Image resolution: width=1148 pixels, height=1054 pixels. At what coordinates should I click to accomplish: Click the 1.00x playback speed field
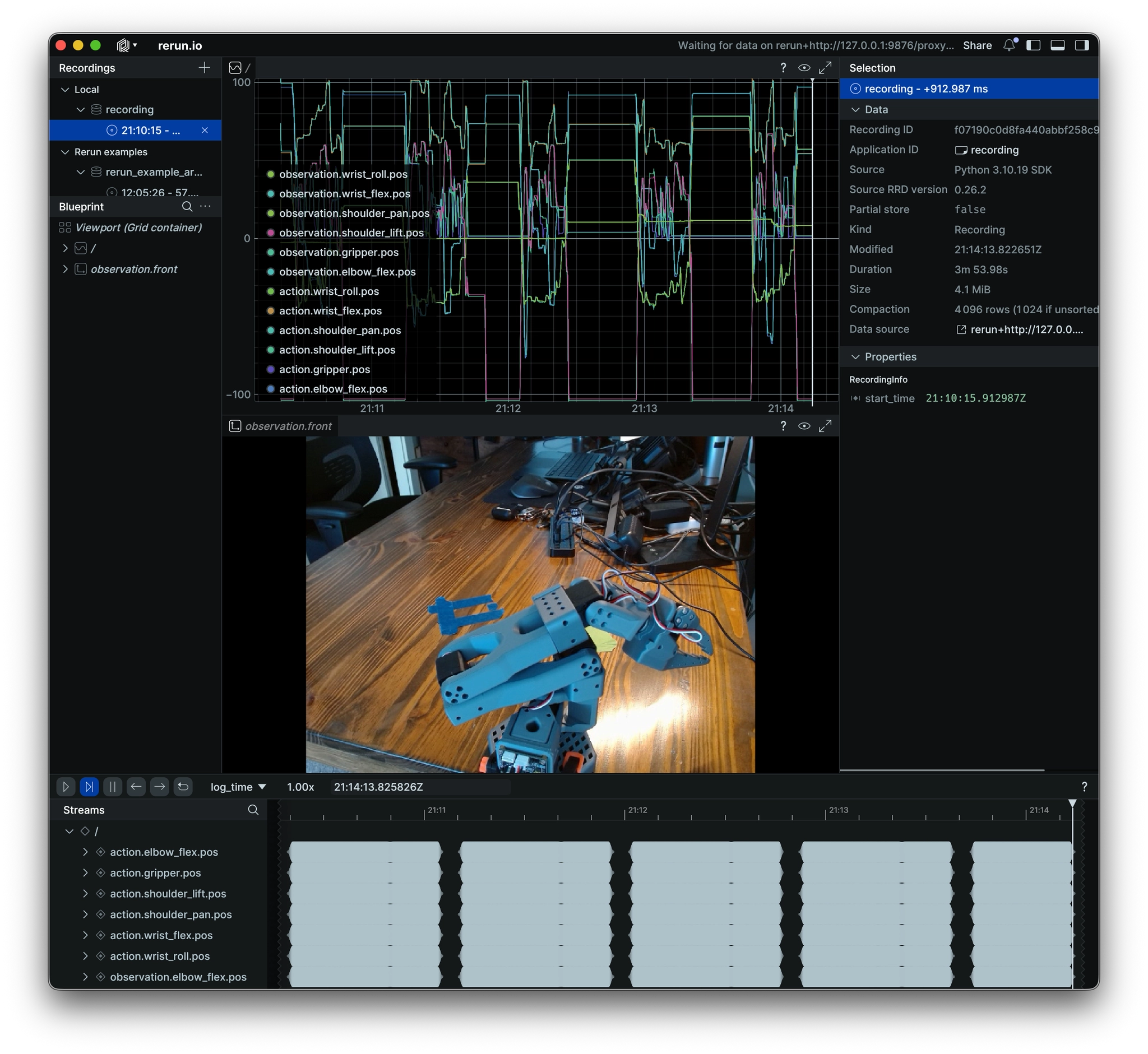(300, 787)
